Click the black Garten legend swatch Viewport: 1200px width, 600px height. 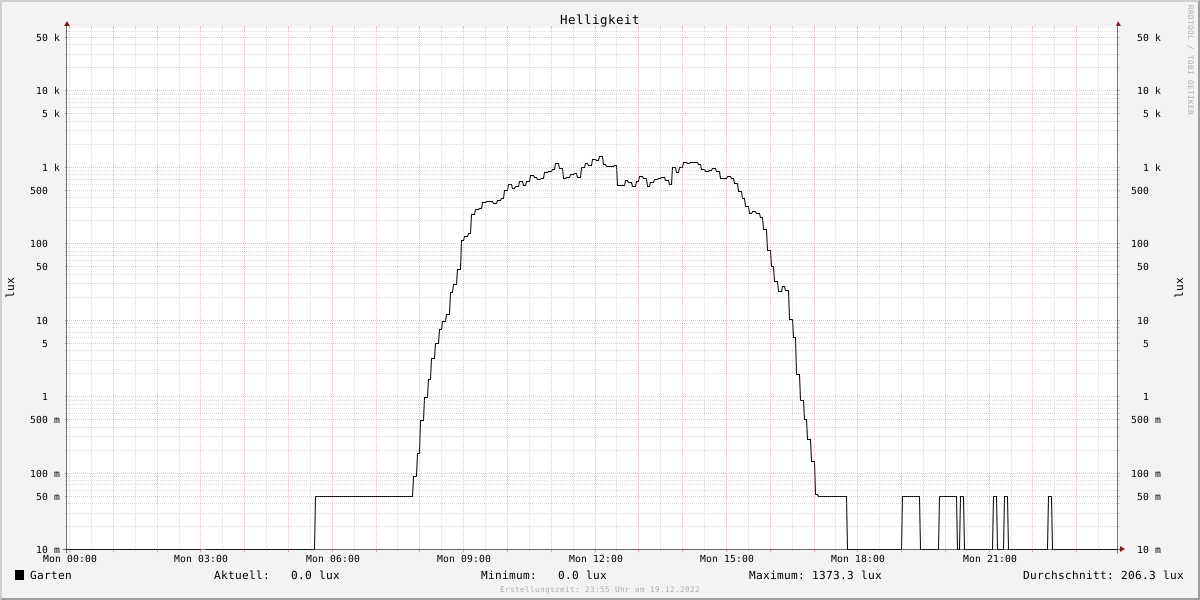(19, 575)
